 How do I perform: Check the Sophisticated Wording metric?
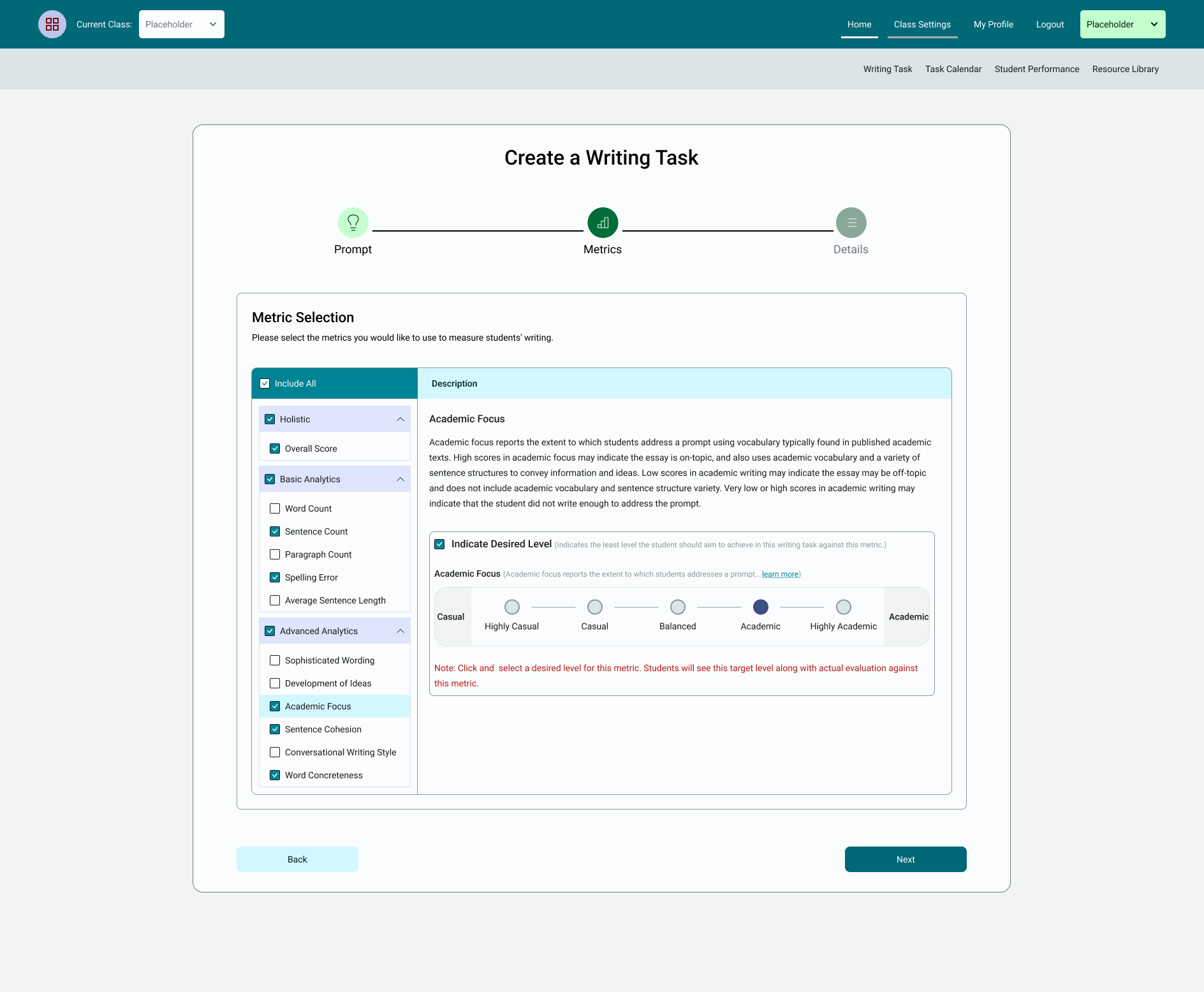click(275, 660)
